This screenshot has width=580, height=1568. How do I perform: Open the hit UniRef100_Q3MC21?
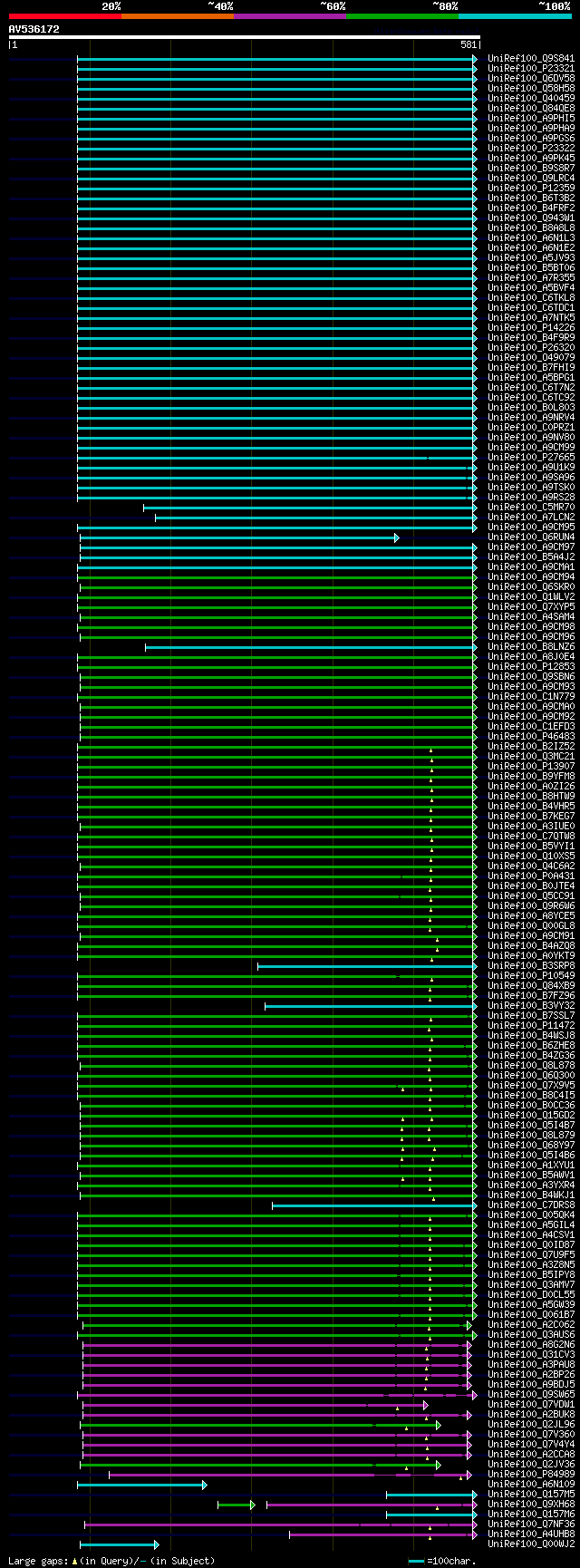[531, 756]
